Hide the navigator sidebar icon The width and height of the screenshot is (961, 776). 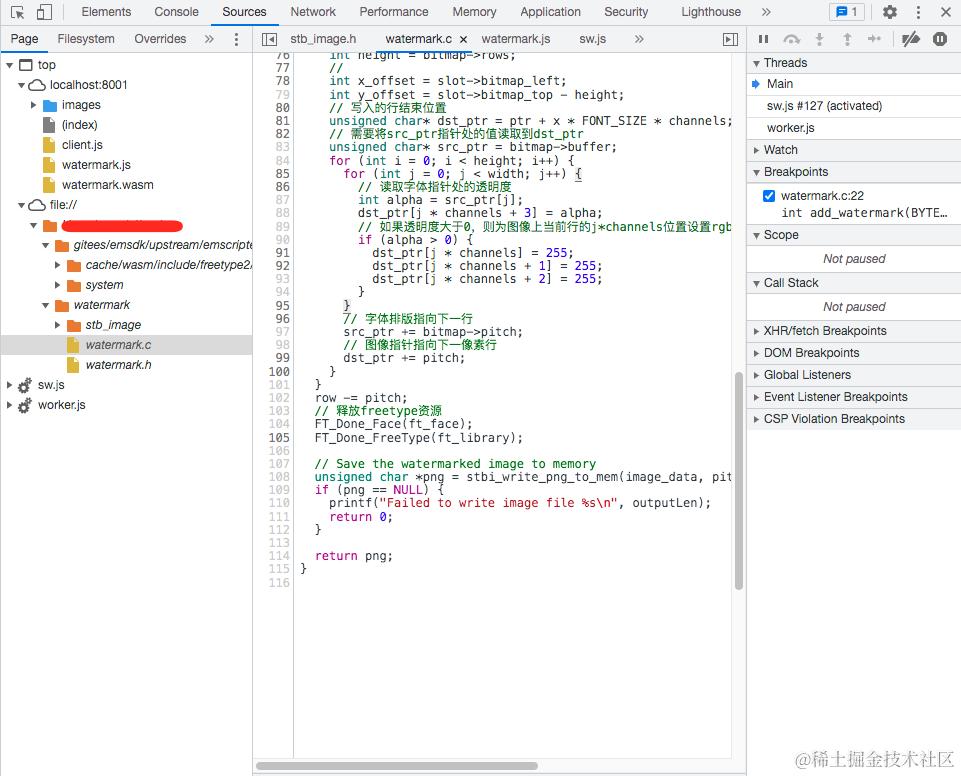click(x=269, y=39)
